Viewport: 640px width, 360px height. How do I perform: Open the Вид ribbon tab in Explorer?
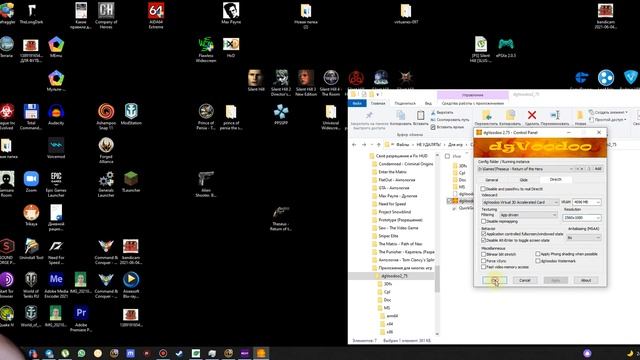(x=428, y=103)
